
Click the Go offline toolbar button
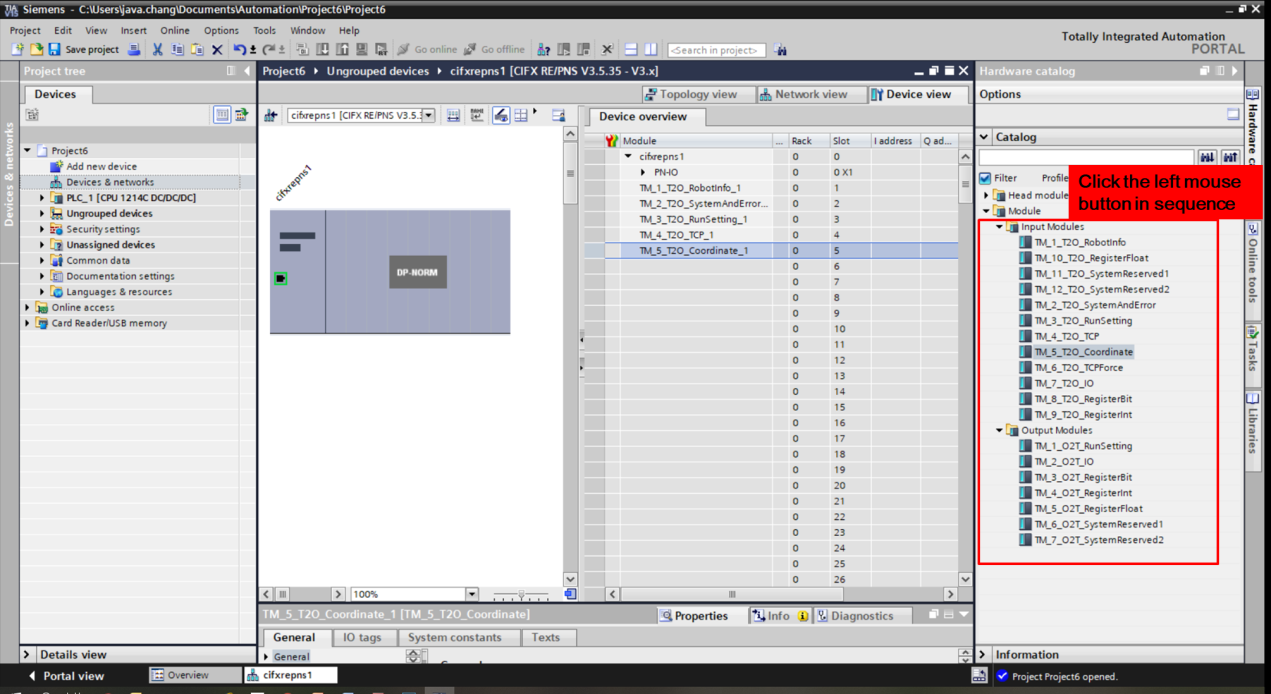pyautogui.click(x=494, y=49)
